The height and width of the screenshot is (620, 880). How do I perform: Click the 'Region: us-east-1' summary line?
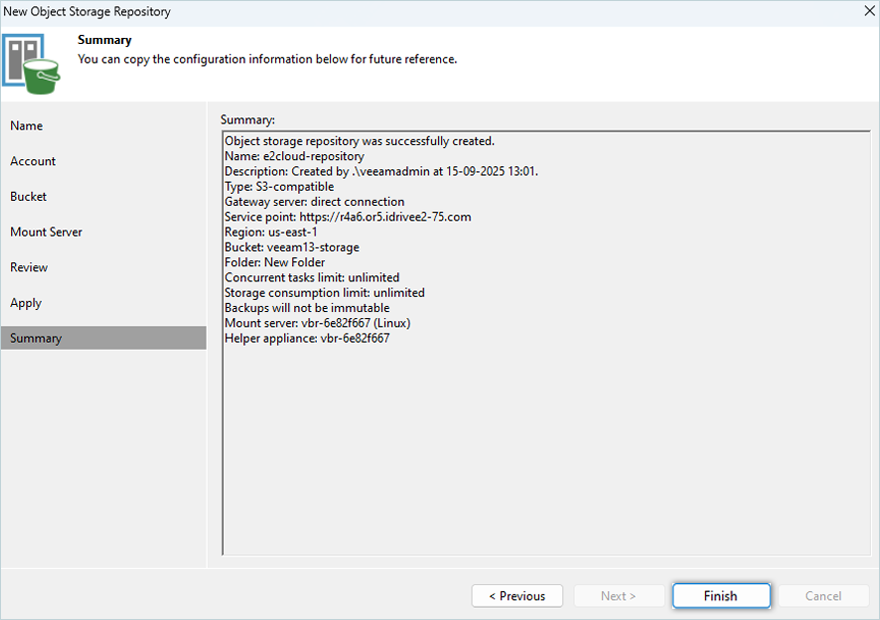271,232
